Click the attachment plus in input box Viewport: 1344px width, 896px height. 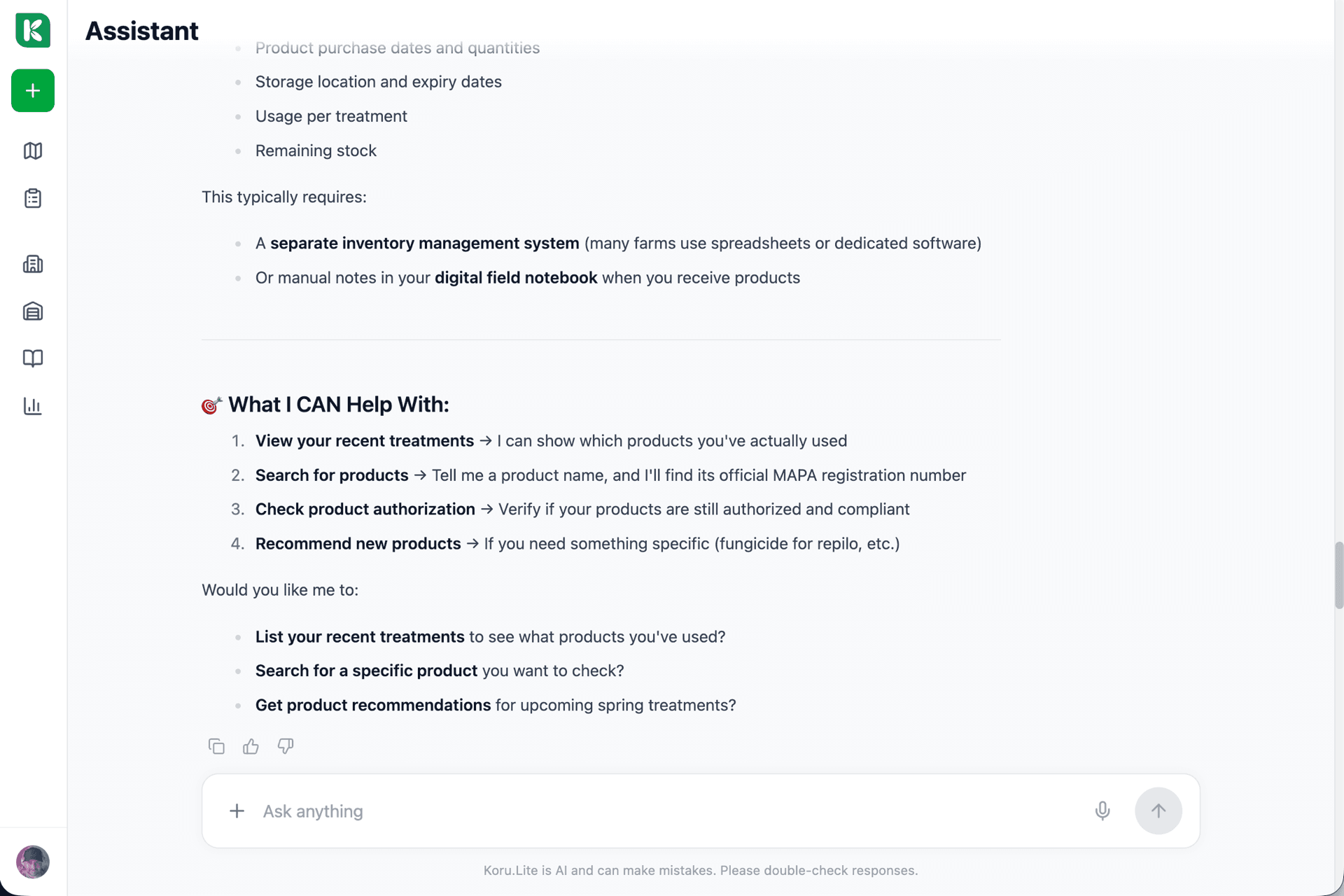[x=237, y=811]
